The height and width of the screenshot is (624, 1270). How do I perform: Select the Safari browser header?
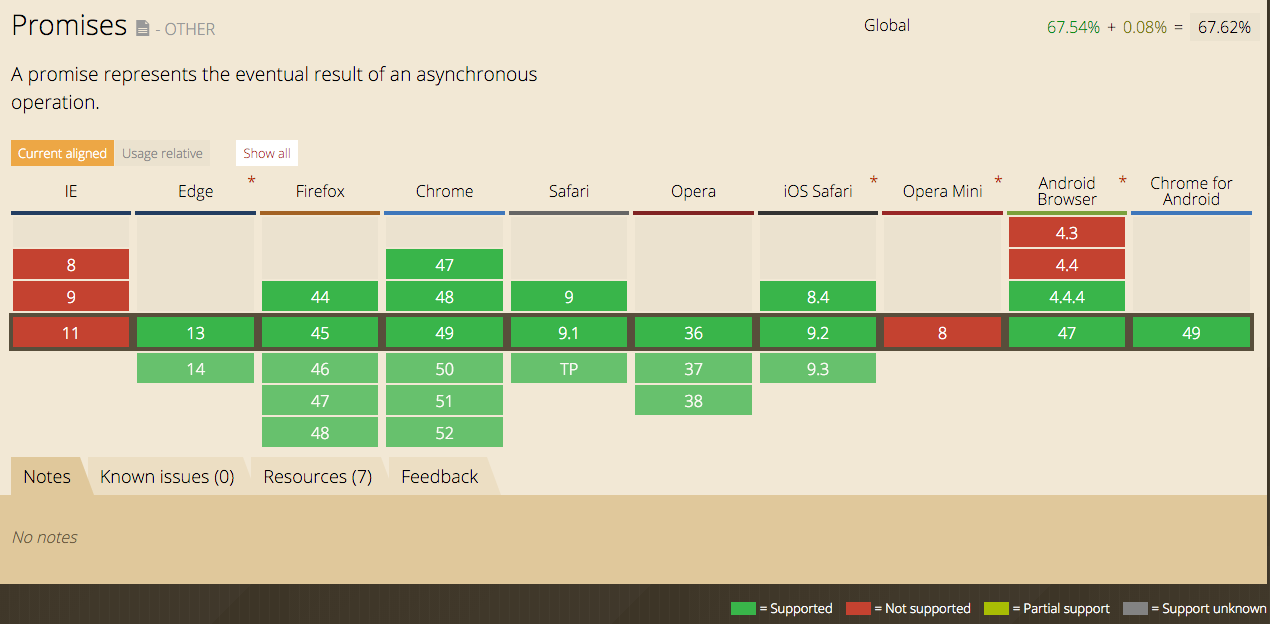(x=569, y=191)
